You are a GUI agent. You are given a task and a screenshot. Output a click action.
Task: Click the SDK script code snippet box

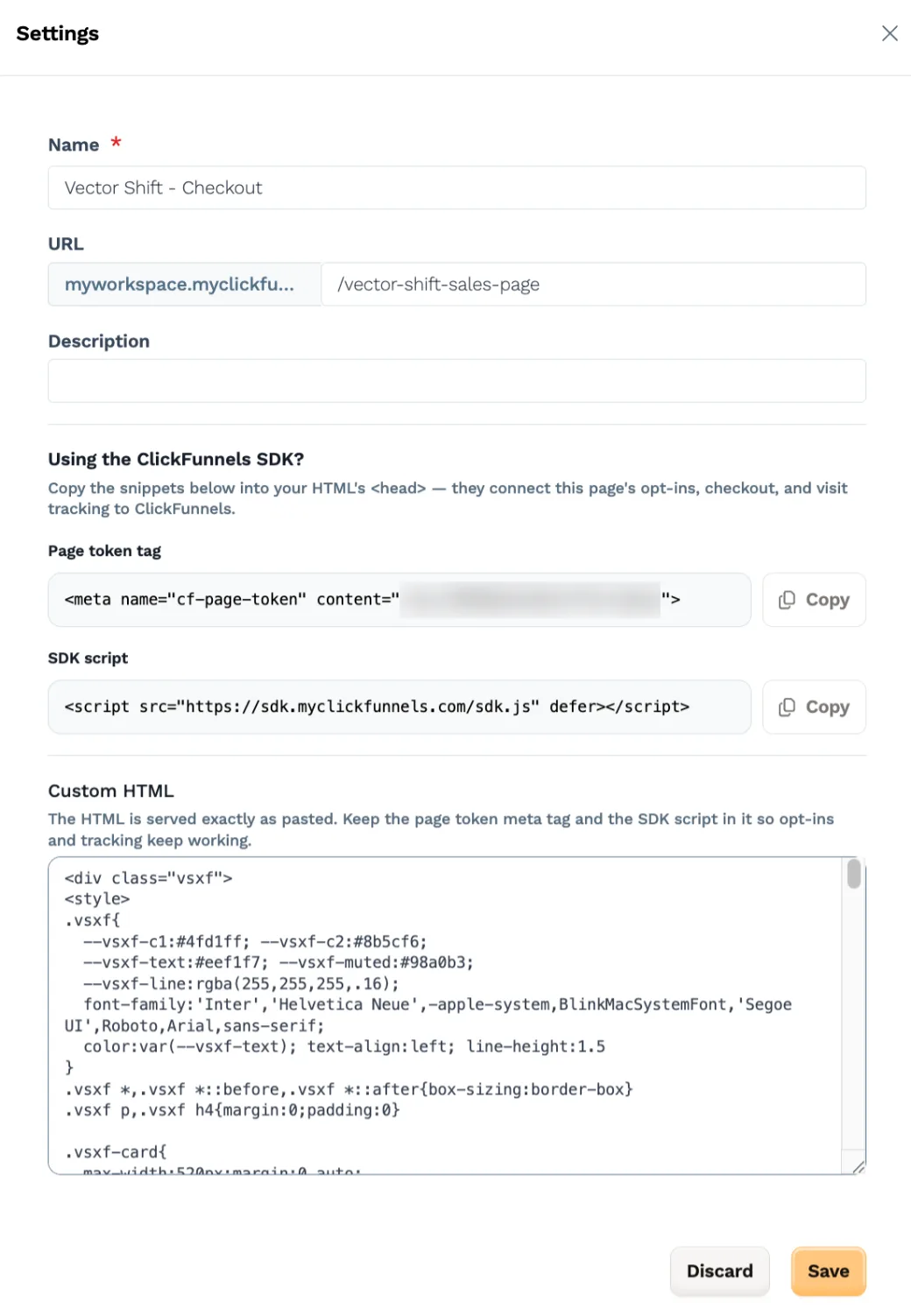pyautogui.click(x=399, y=707)
